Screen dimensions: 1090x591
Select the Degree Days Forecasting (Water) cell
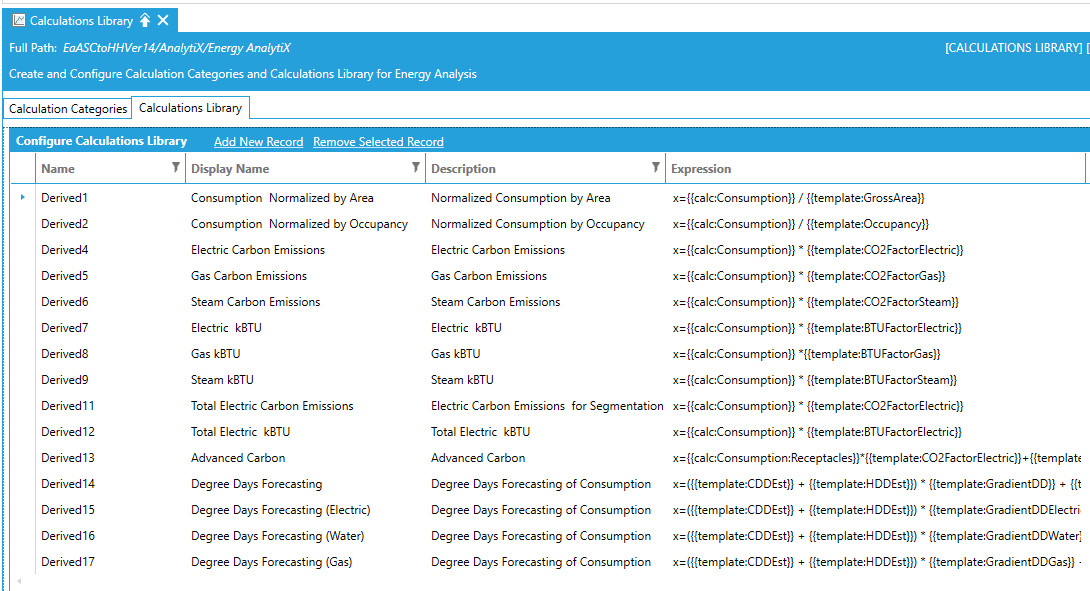pos(277,536)
